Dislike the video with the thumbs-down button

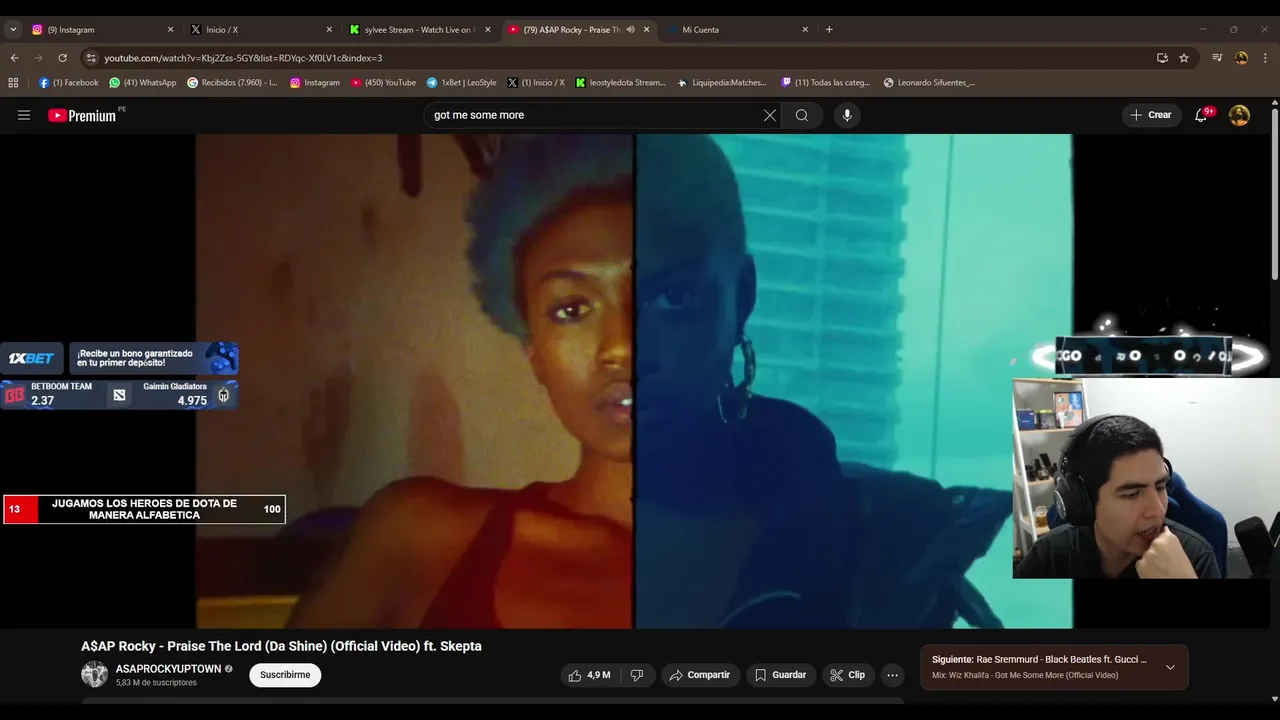pos(637,675)
